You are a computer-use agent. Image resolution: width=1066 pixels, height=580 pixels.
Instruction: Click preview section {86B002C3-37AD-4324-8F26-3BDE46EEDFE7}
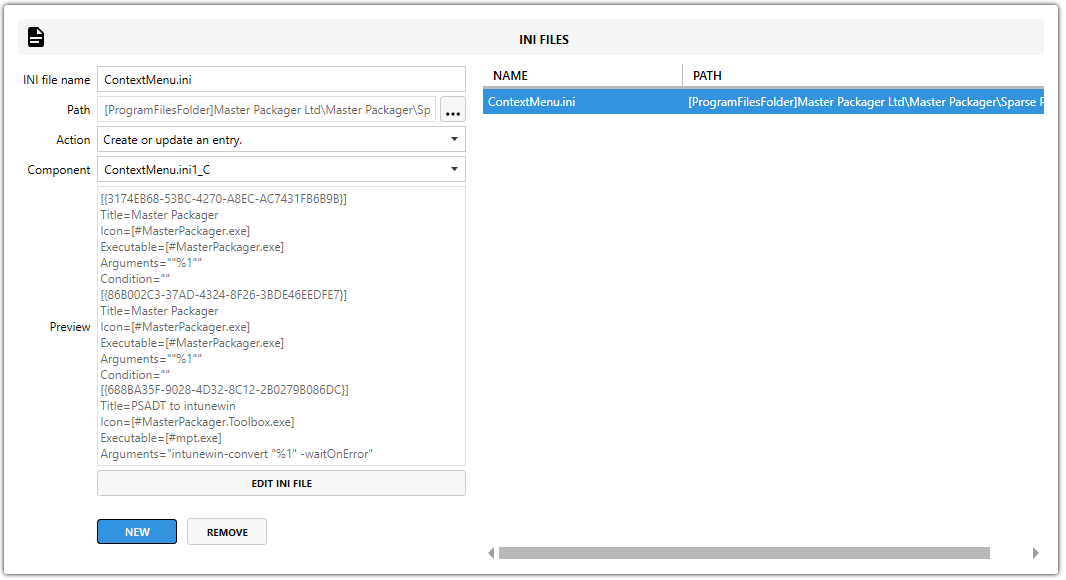click(224, 294)
